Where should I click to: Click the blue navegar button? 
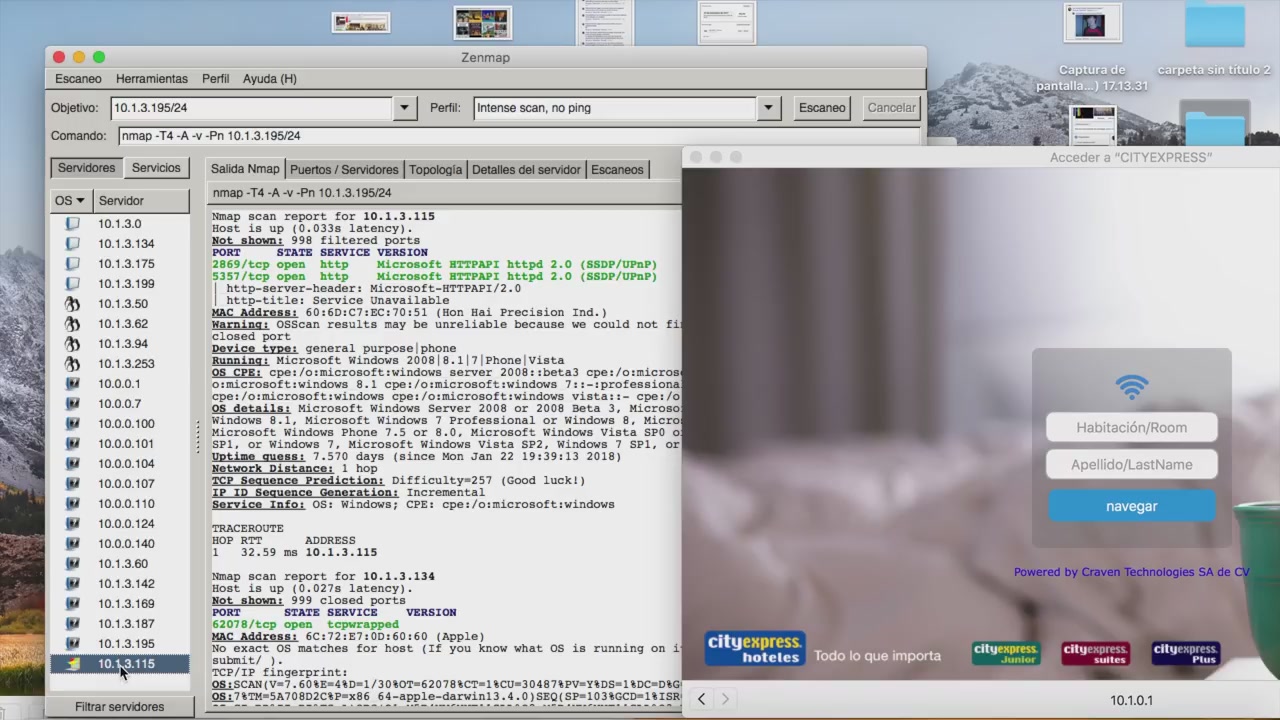tap(1131, 507)
